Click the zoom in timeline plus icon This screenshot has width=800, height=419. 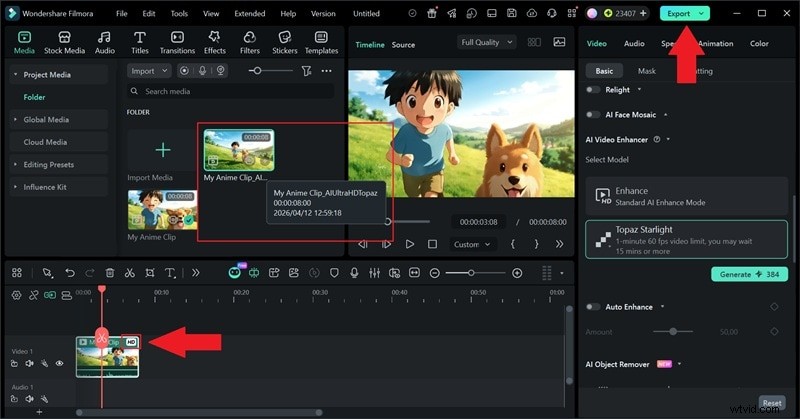click(517, 274)
